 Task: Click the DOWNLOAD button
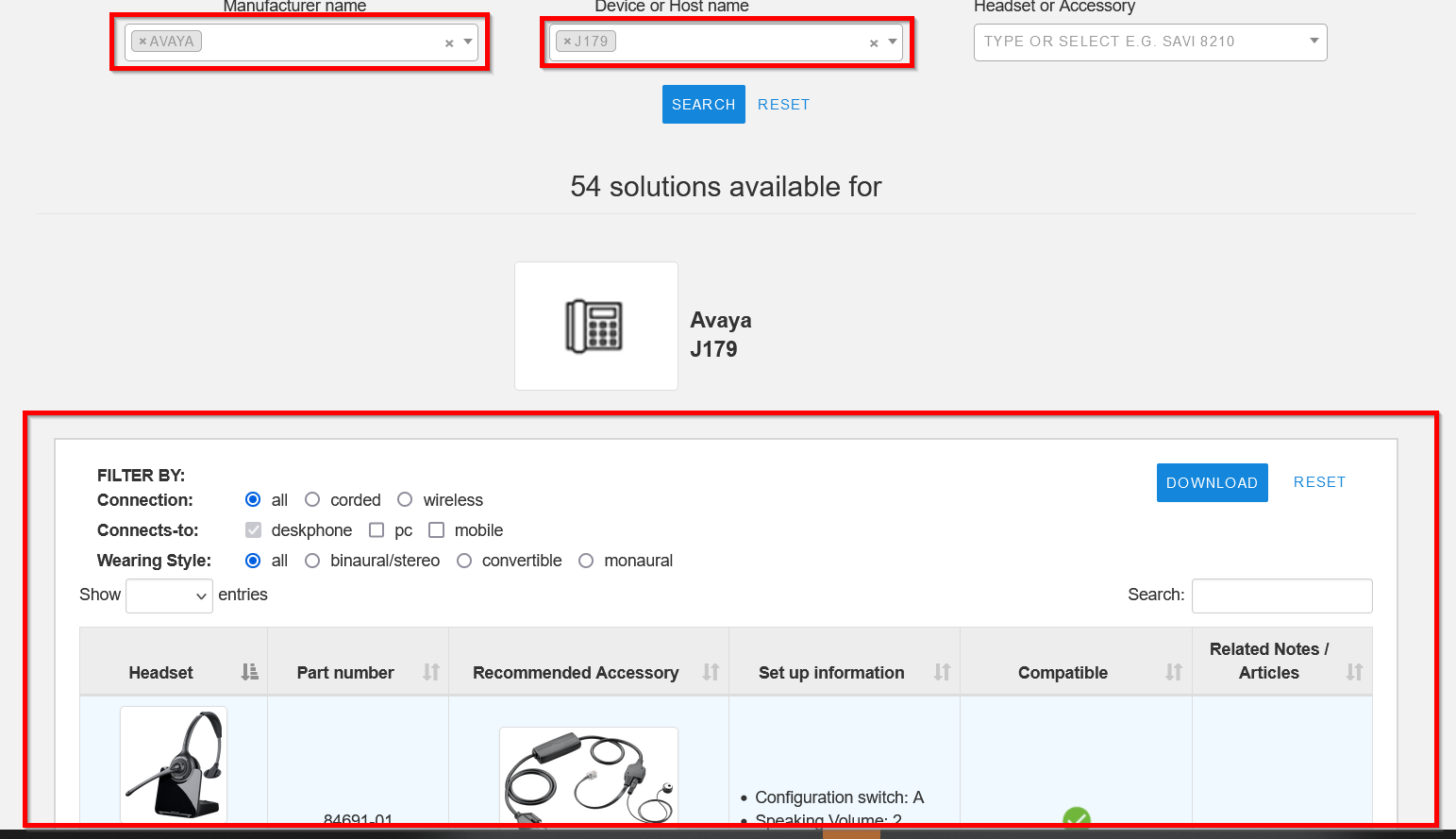pyautogui.click(x=1212, y=482)
